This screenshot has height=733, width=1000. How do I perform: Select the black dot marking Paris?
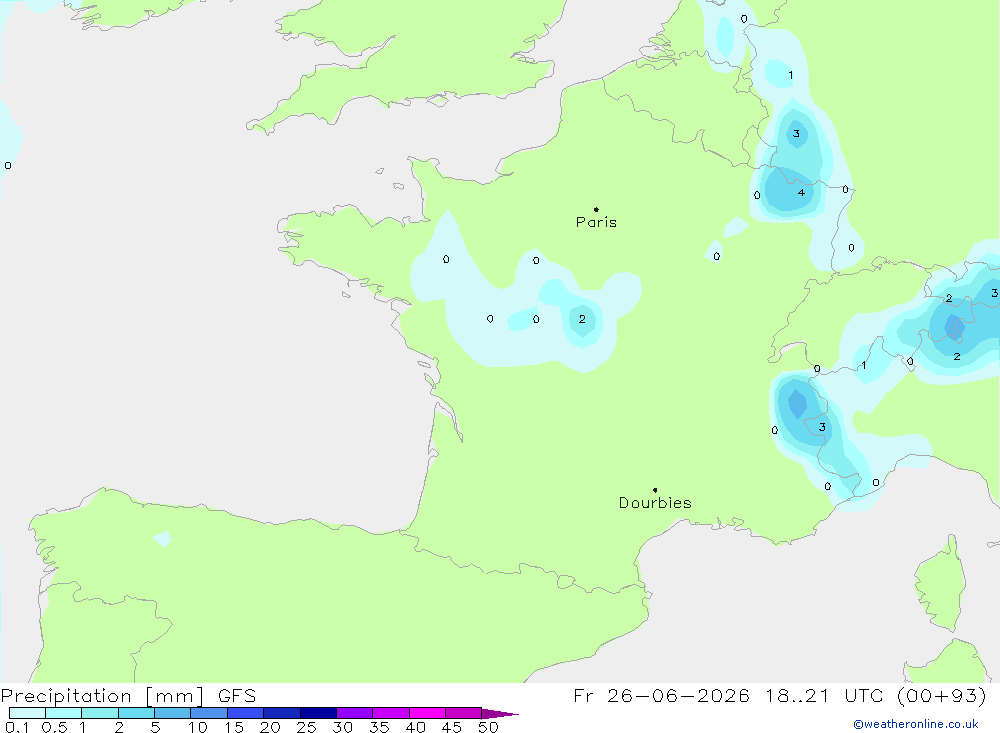point(596,209)
